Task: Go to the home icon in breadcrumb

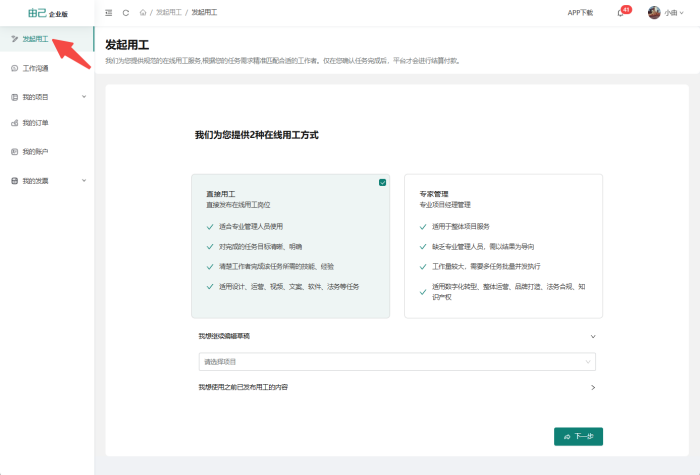Action: pyautogui.click(x=143, y=12)
